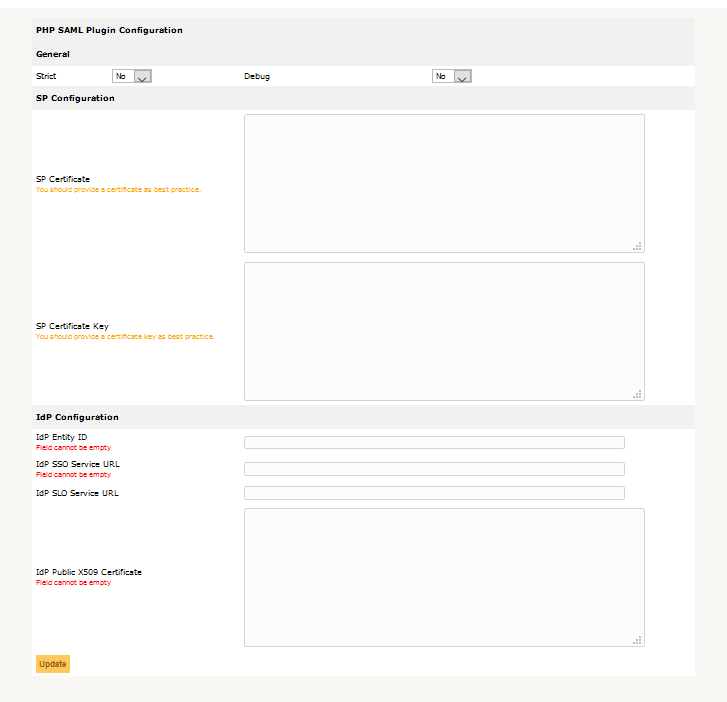Screen dimensions: 727x702
Task: Click into the SP Certificate Key text area
Action: pos(444,332)
